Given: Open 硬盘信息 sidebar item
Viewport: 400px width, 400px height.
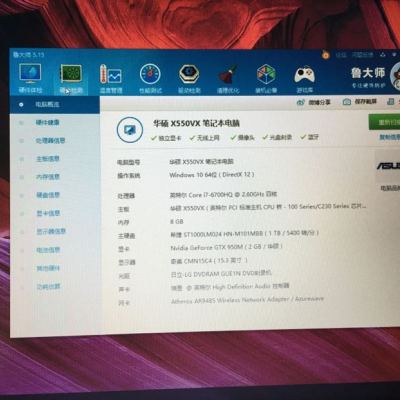Looking at the screenshot, I should pyautogui.click(x=48, y=195).
